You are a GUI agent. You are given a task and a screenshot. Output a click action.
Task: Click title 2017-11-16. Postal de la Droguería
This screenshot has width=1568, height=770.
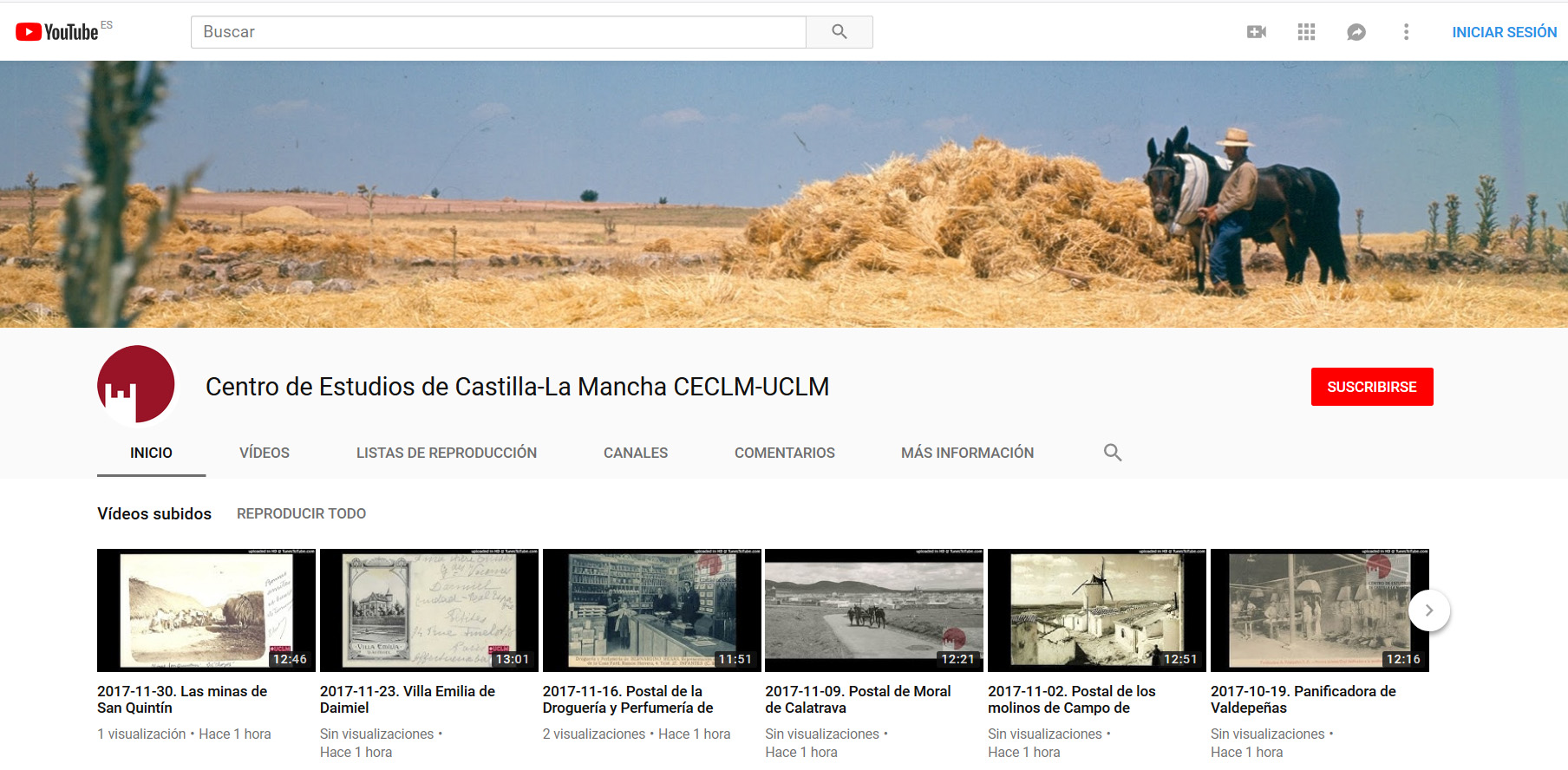[x=628, y=700]
